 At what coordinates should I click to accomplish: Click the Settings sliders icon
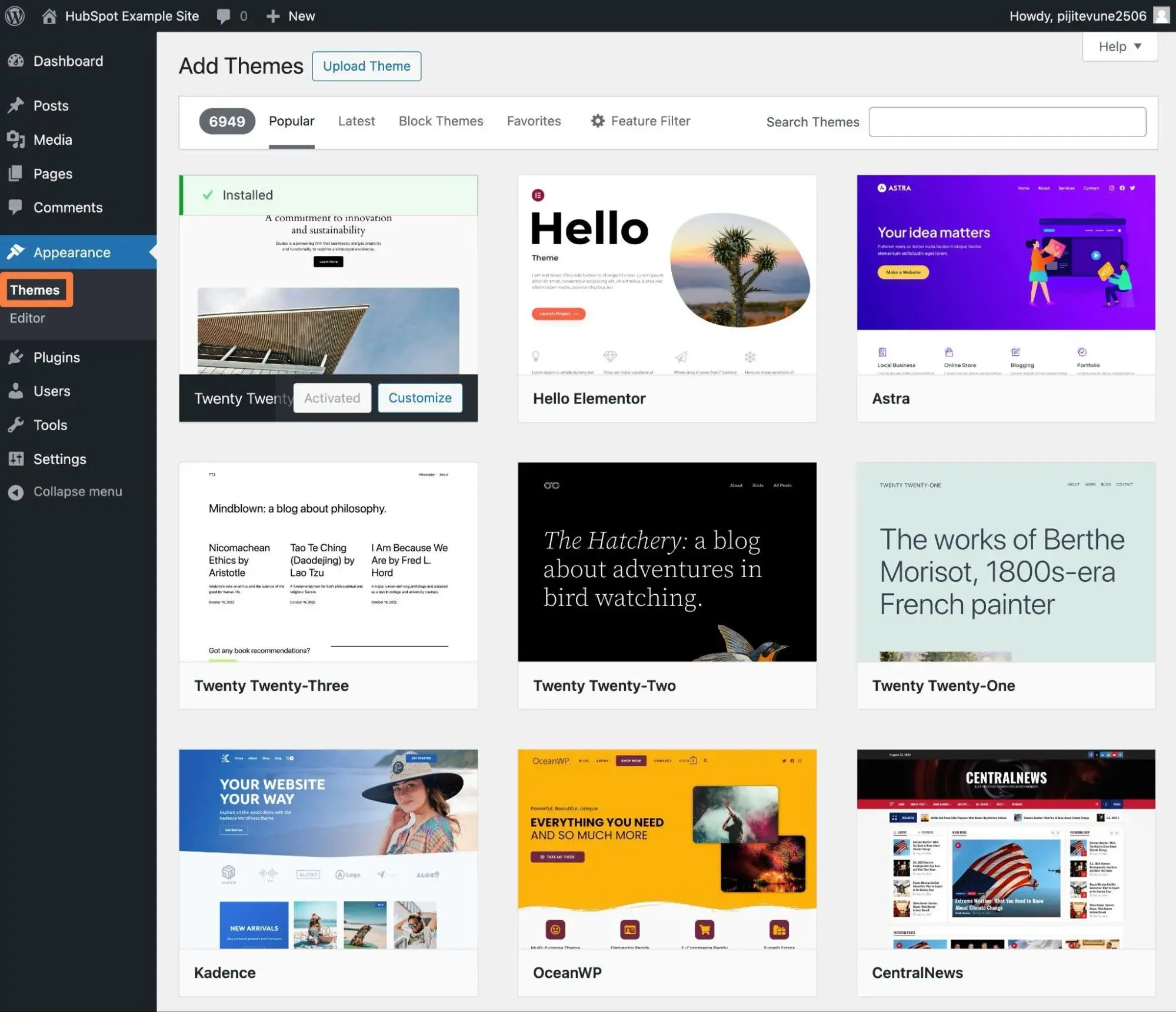click(16, 459)
